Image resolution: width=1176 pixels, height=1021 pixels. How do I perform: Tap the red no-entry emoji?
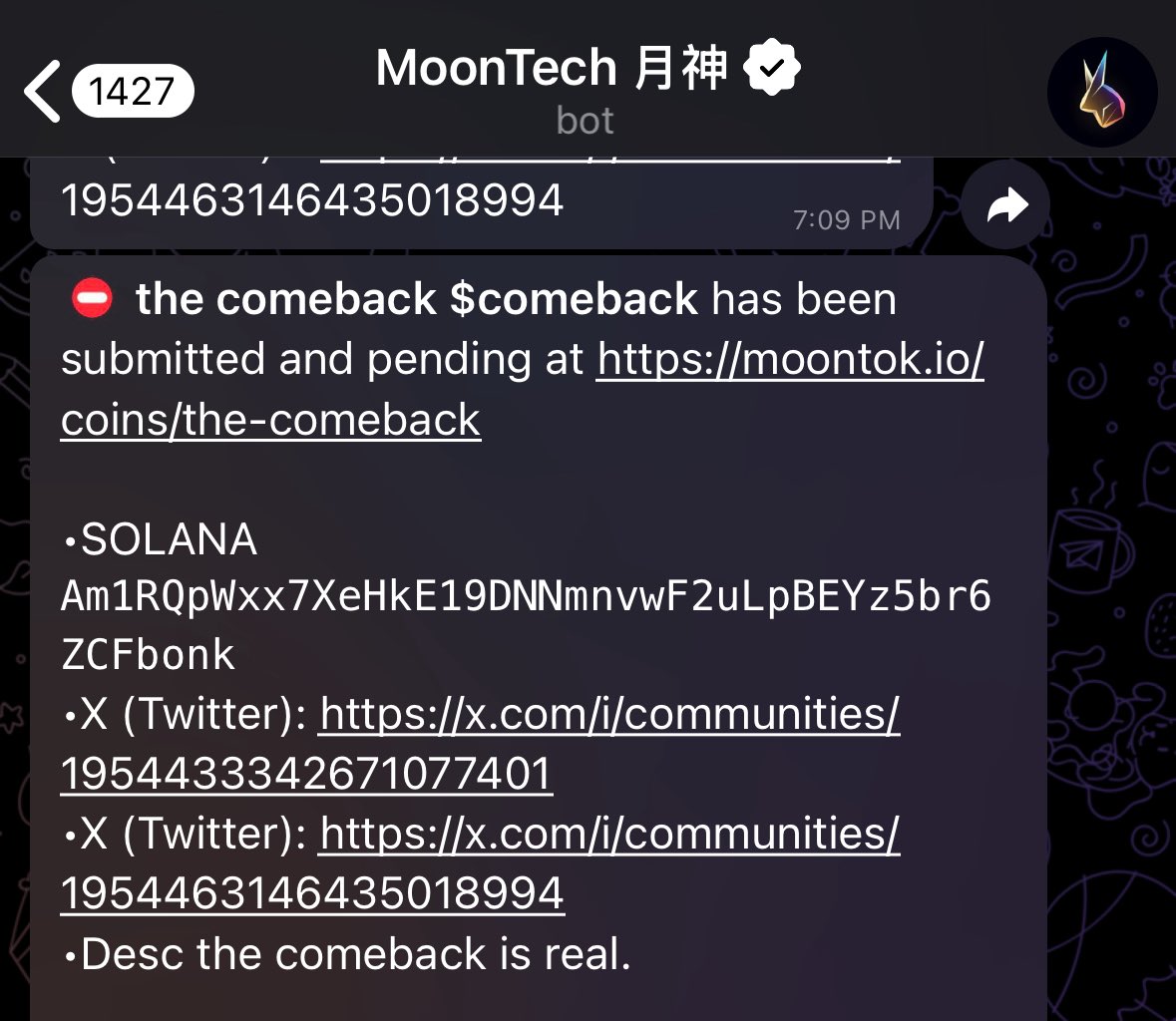click(x=92, y=298)
